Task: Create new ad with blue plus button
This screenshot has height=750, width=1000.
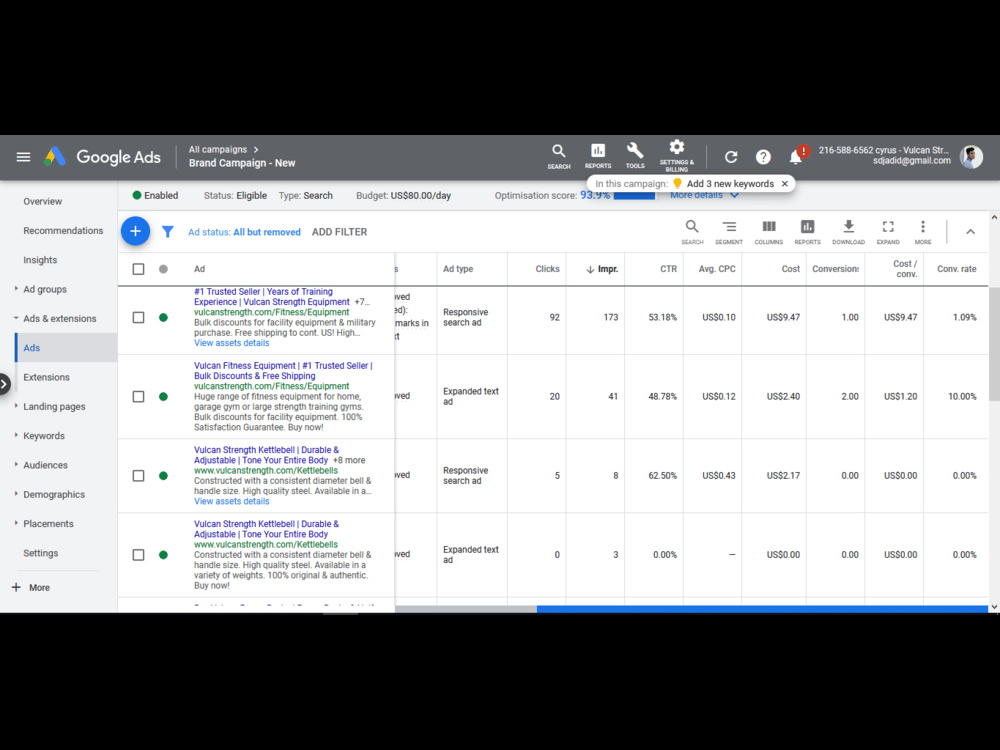Action: click(x=135, y=231)
